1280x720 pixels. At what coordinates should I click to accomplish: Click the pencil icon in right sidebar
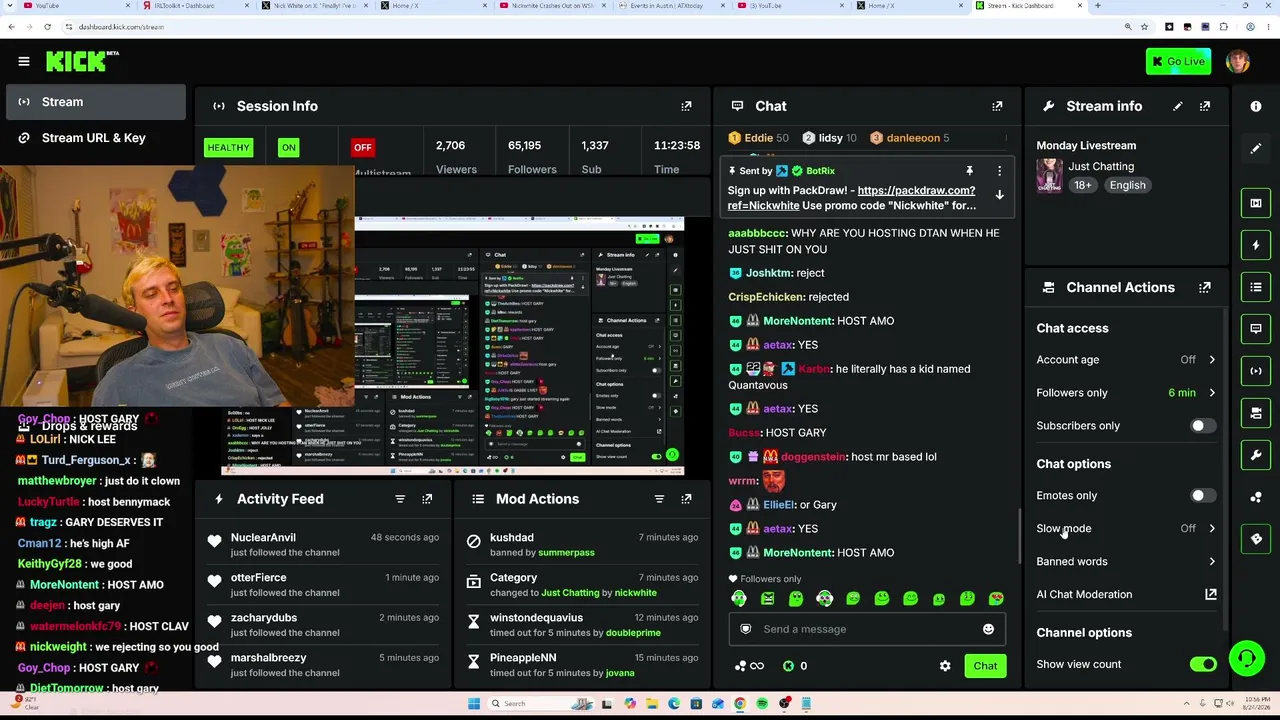pyautogui.click(x=1256, y=148)
